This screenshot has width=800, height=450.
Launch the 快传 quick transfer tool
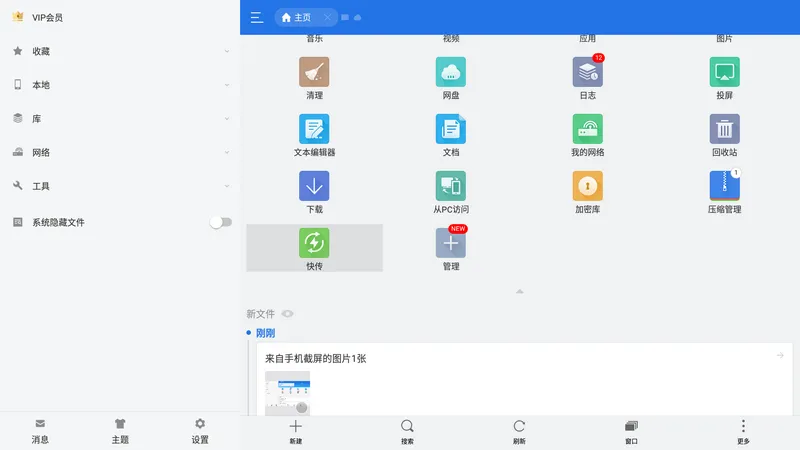(314, 248)
